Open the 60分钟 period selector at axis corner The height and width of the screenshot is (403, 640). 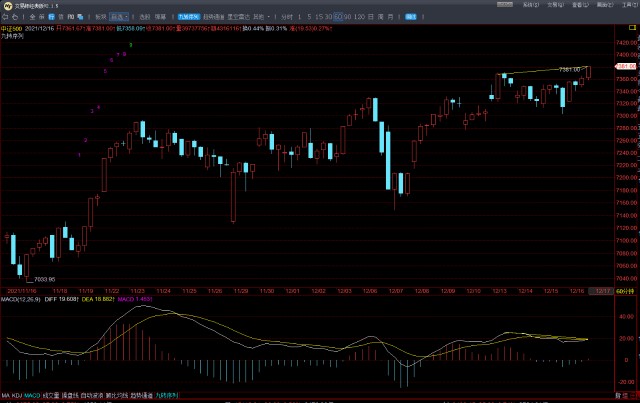tap(625, 291)
